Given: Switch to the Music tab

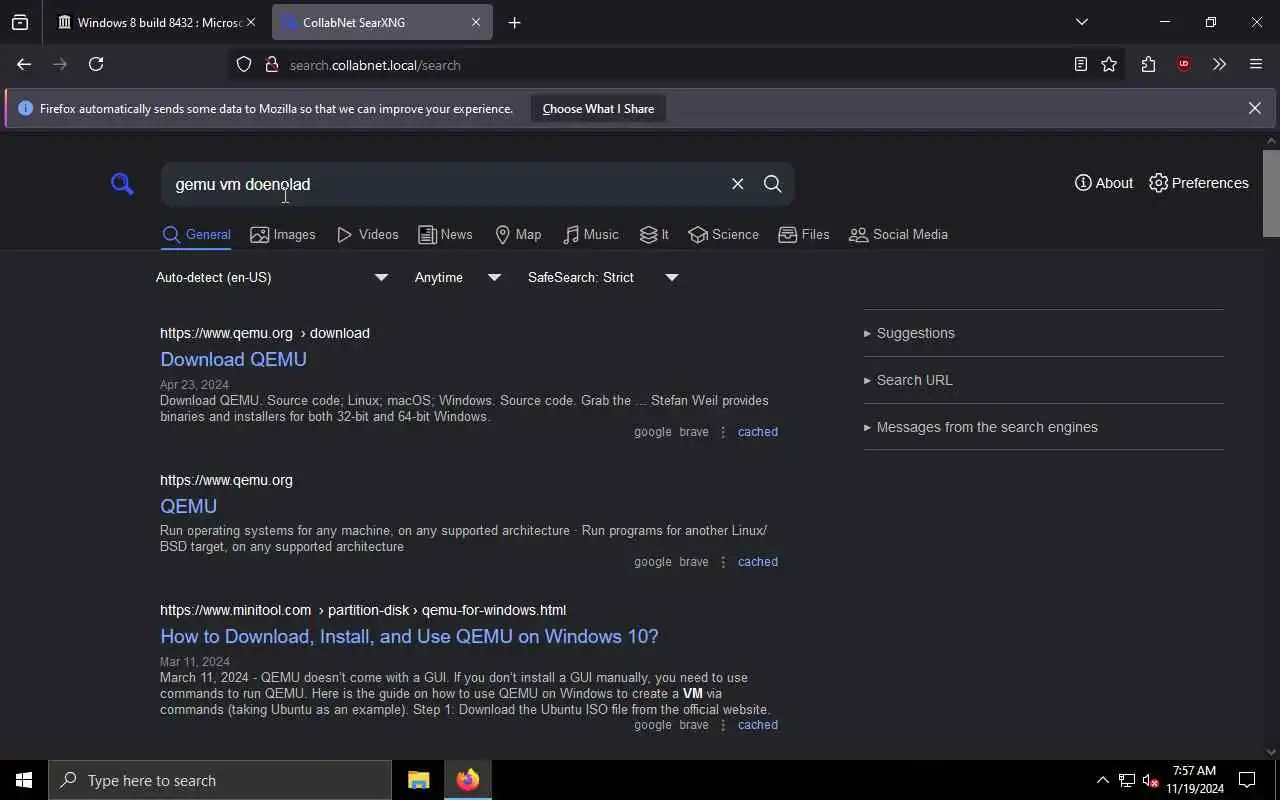Looking at the screenshot, I should (591, 234).
